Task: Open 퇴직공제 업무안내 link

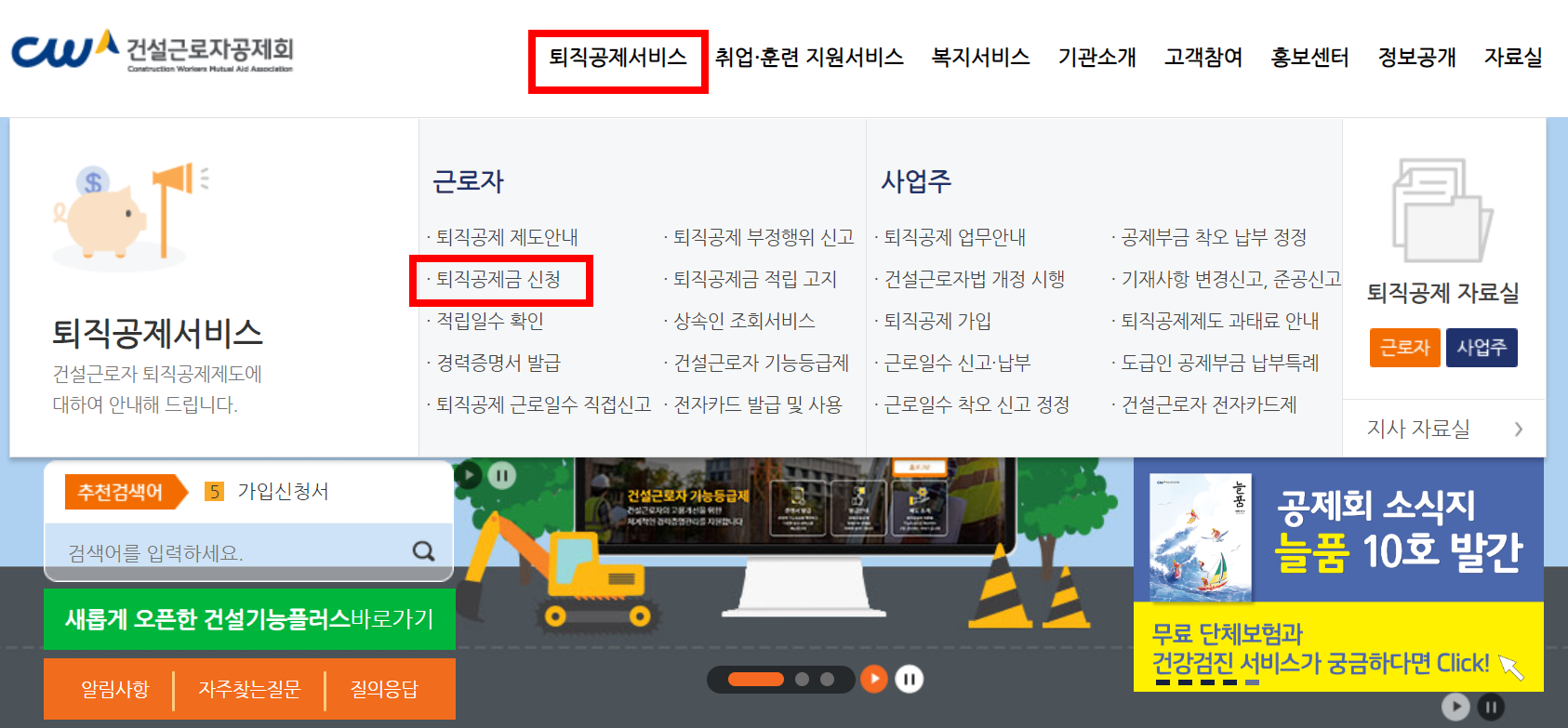Action: [x=954, y=237]
